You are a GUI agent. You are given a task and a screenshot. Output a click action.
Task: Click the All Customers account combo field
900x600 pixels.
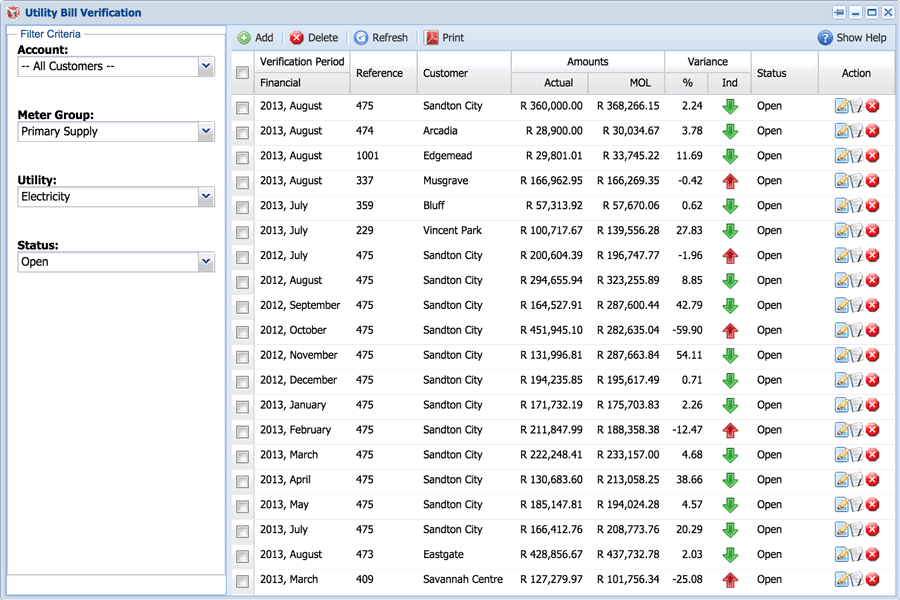click(x=108, y=67)
